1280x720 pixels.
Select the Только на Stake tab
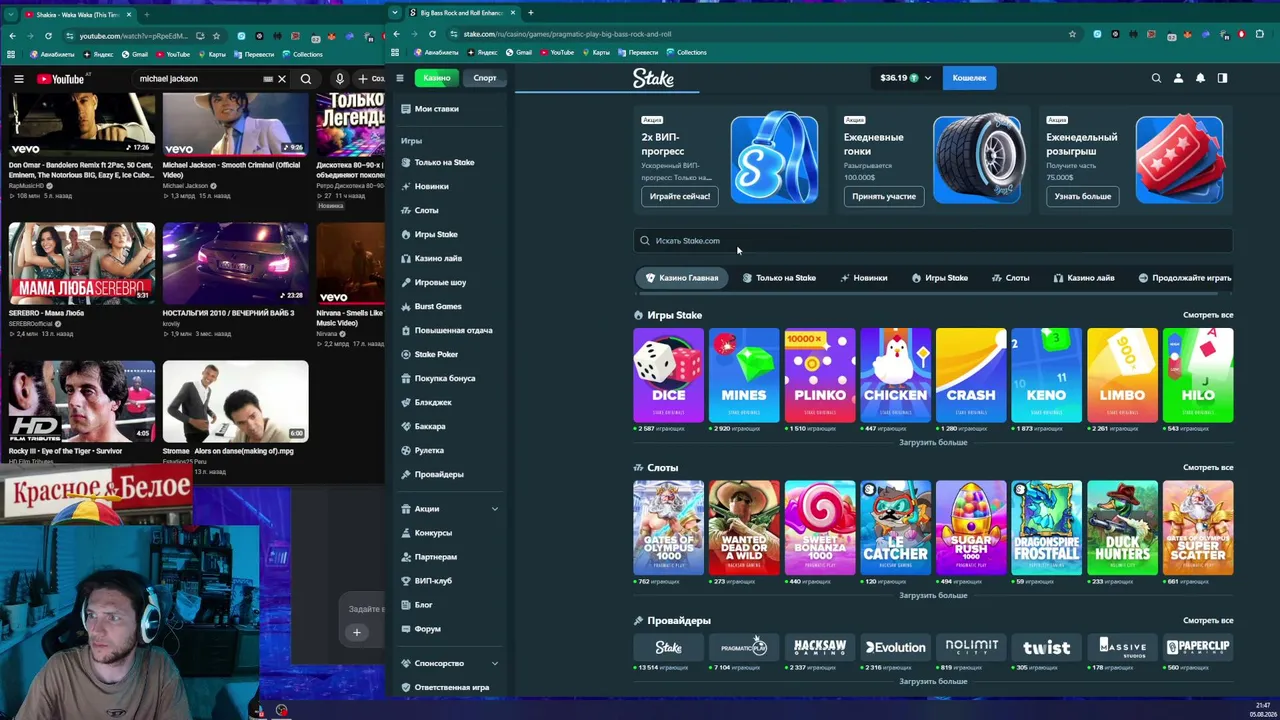(x=779, y=278)
